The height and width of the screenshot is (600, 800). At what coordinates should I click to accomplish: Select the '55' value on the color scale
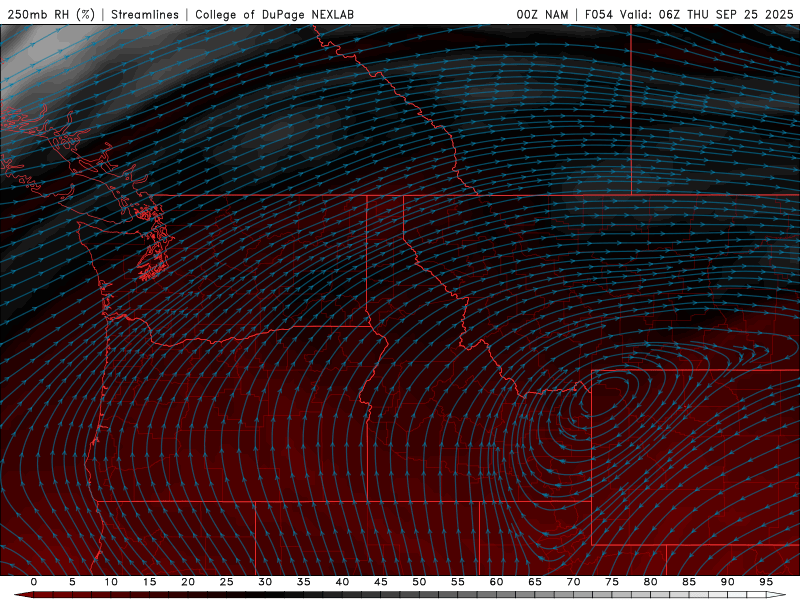(458, 582)
